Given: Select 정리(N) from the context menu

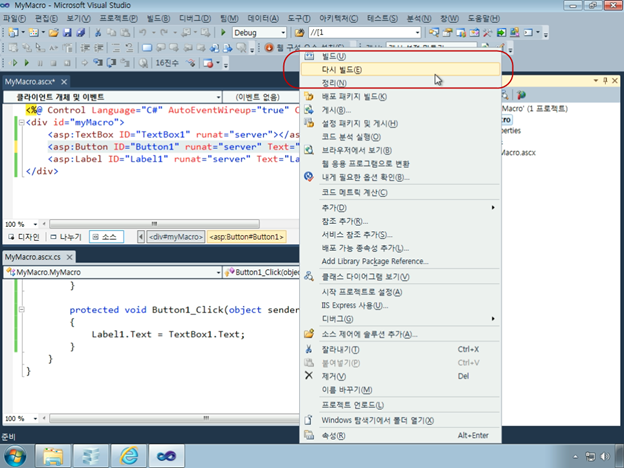Looking at the screenshot, I should (x=400, y=83).
